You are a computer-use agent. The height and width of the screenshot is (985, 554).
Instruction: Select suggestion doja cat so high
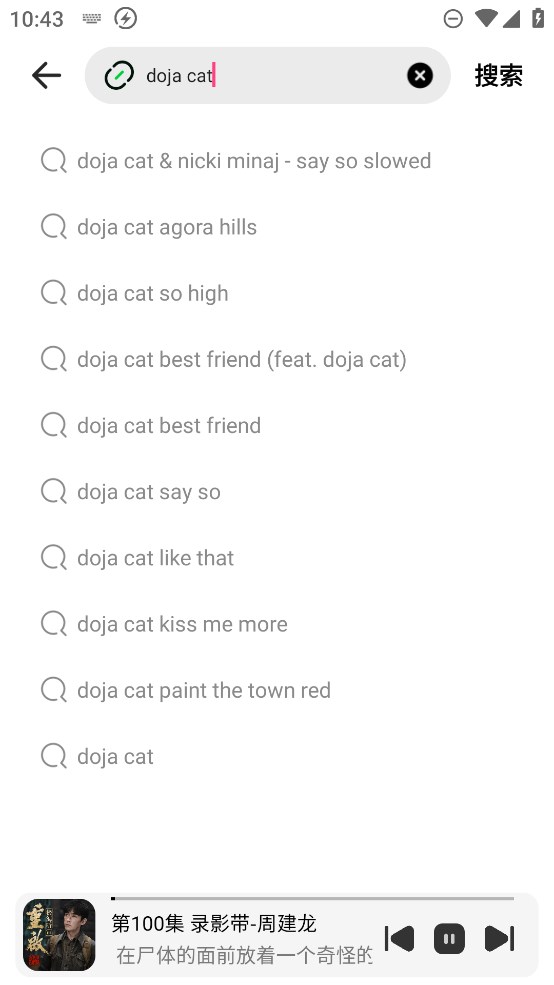click(277, 293)
